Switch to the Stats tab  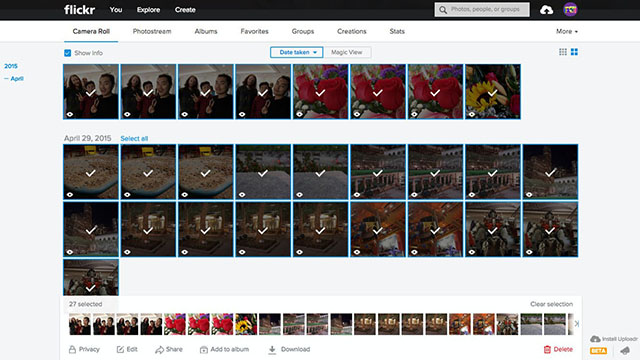[x=397, y=31]
